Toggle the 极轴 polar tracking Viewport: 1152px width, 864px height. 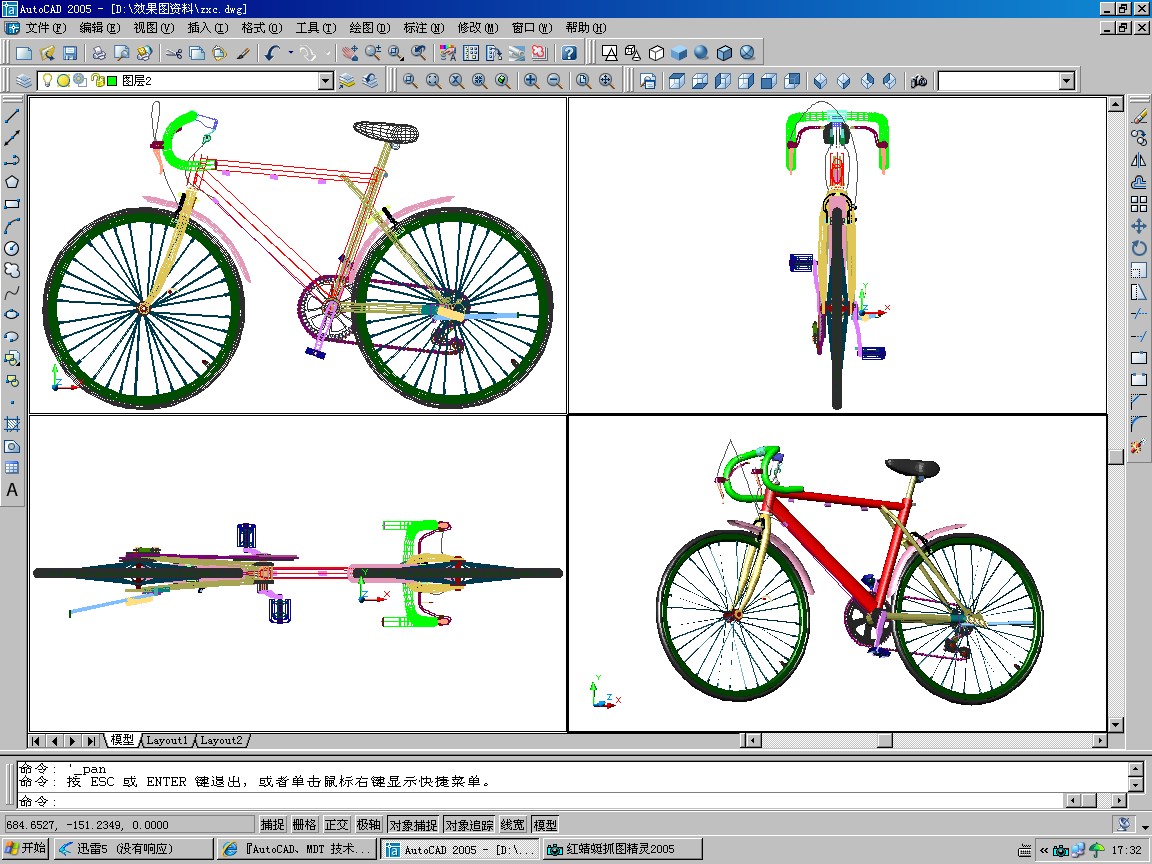369,825
